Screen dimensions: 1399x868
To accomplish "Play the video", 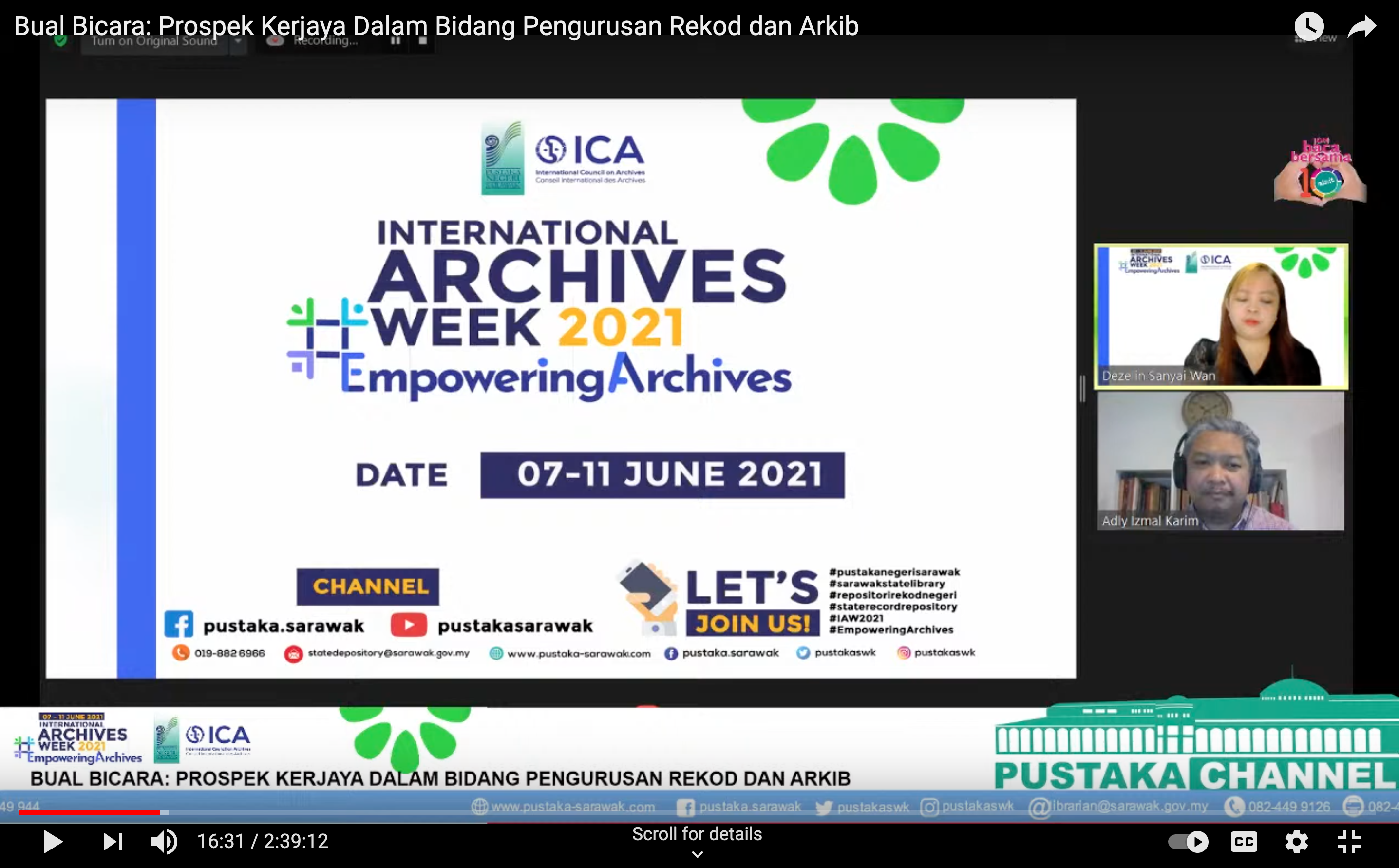I will [53, 842].
